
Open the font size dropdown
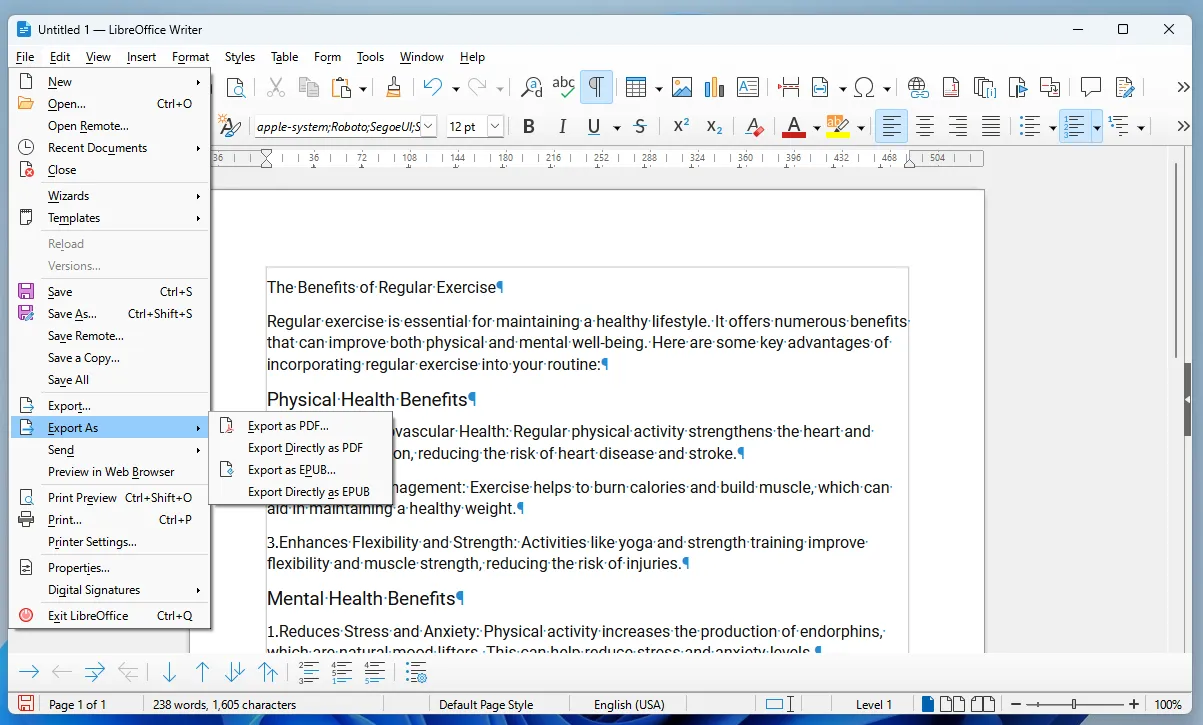click(x=497, y=126)
